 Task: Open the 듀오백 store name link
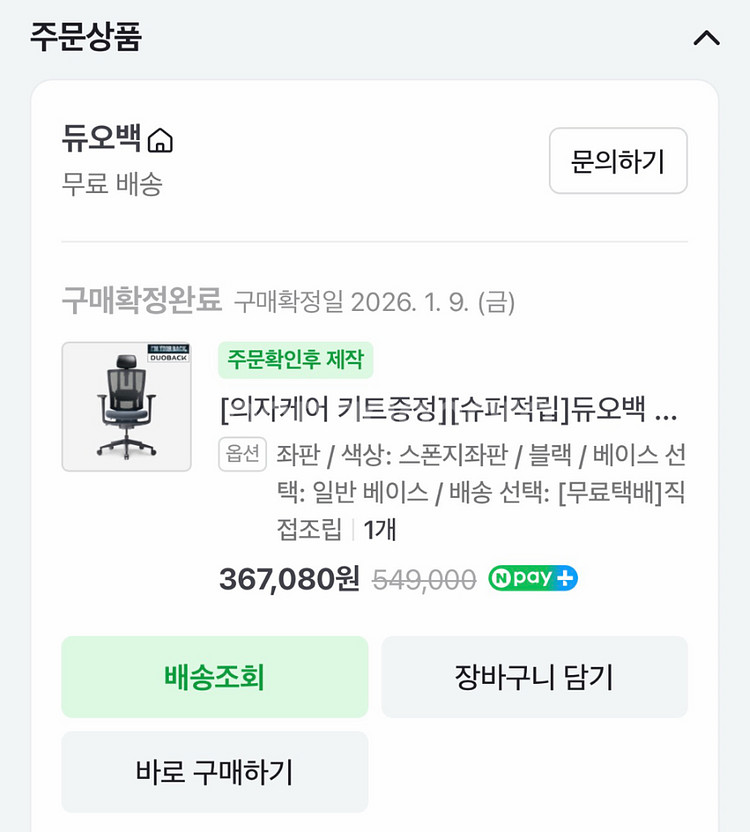click(x=101, y=139)
